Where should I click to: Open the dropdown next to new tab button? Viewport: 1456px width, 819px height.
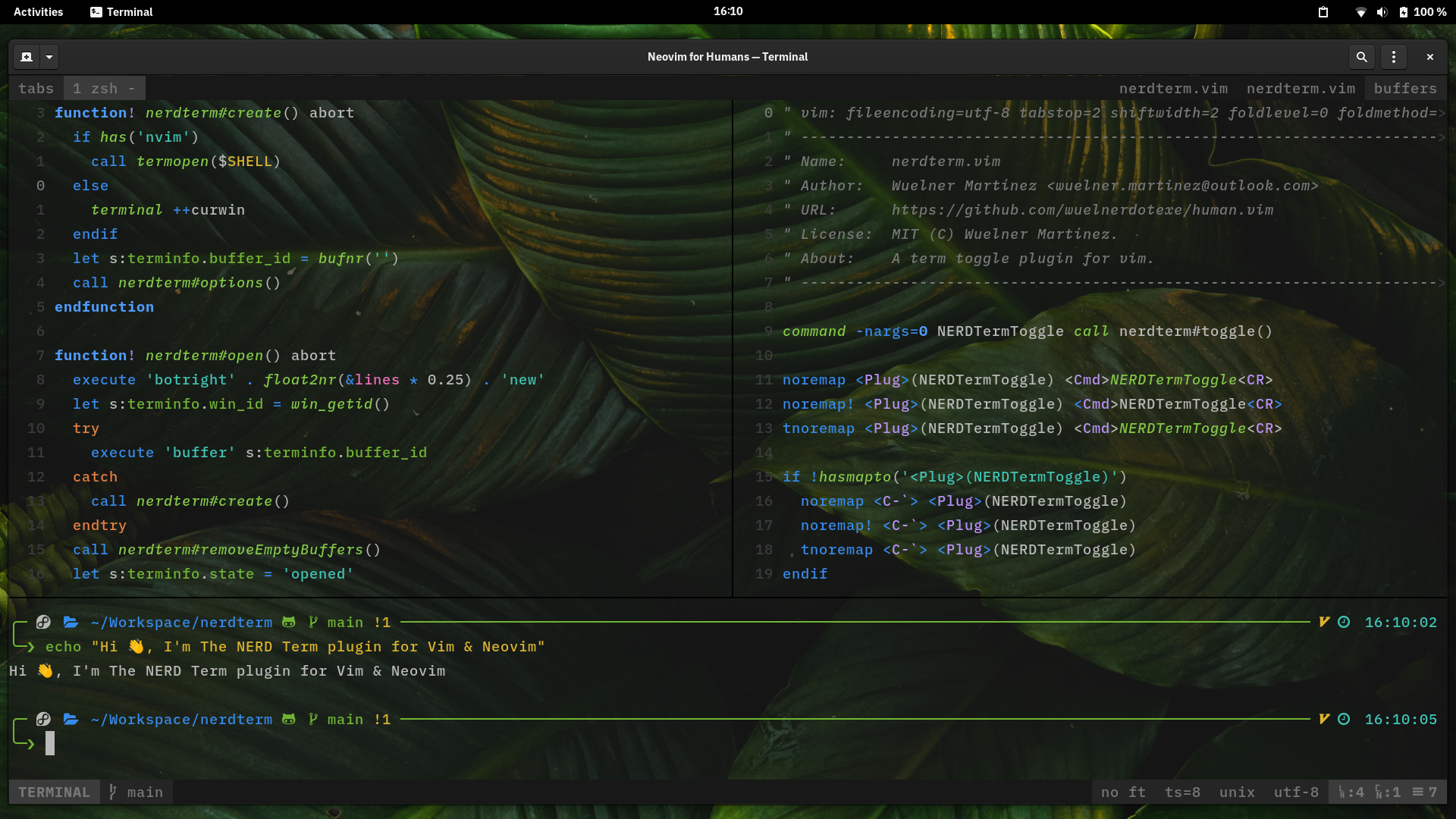[x=49, y=57]
